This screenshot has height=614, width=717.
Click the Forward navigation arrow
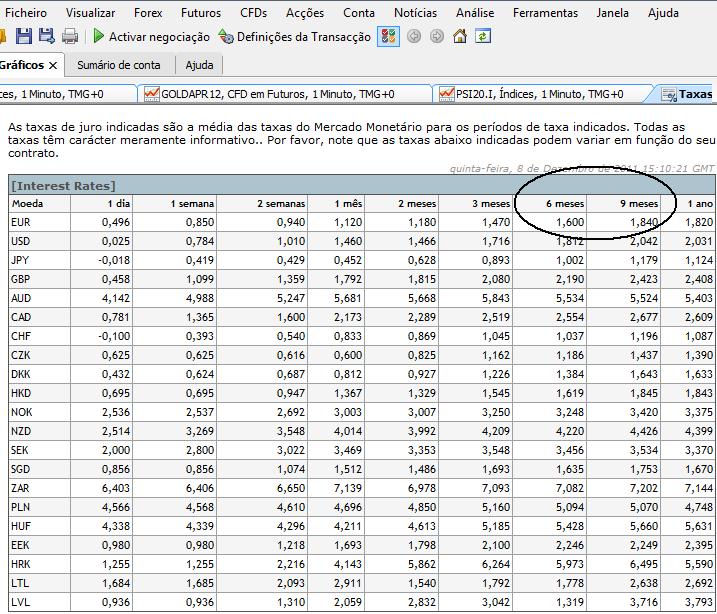coord(437,36)
